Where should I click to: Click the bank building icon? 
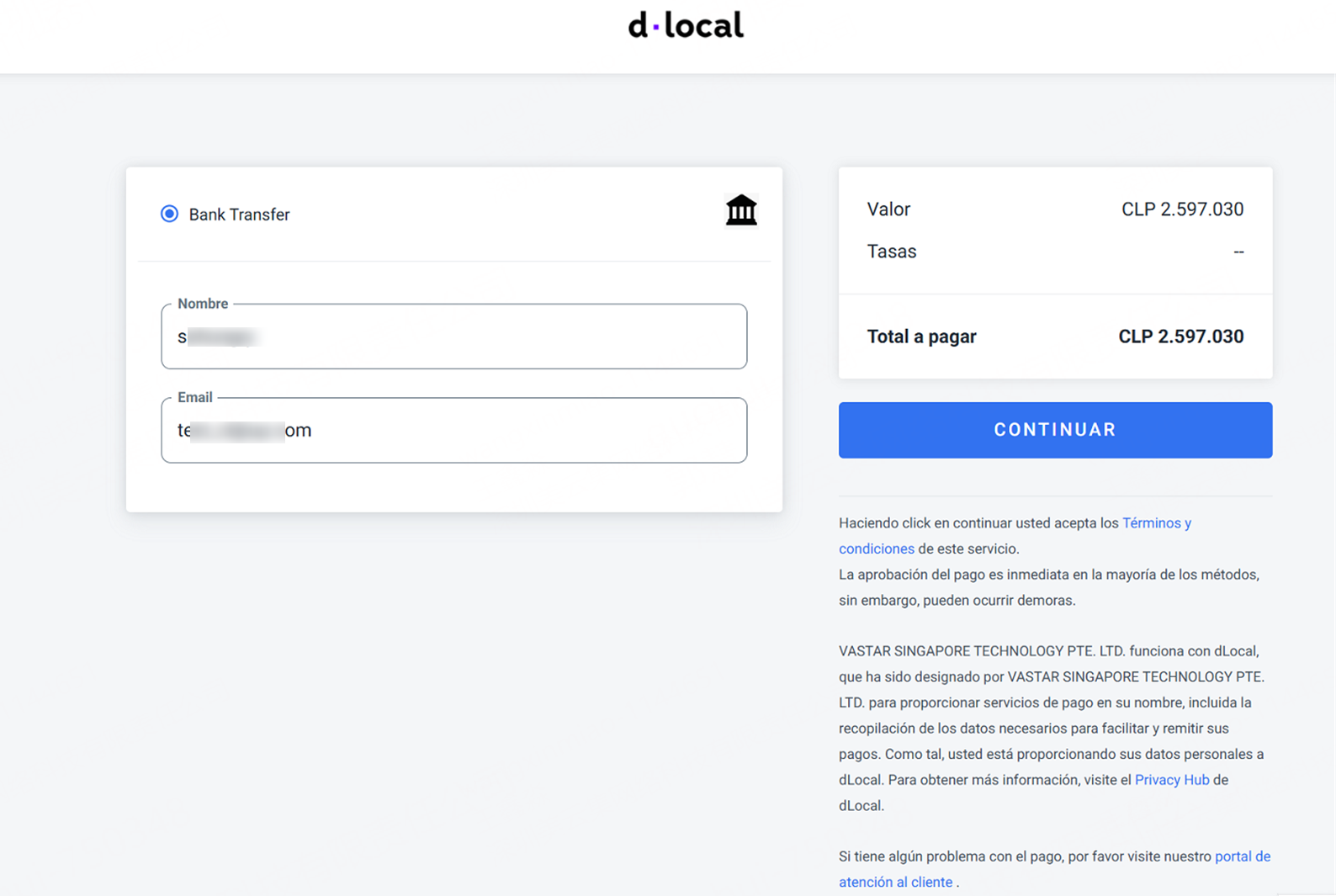coord(741,210)
